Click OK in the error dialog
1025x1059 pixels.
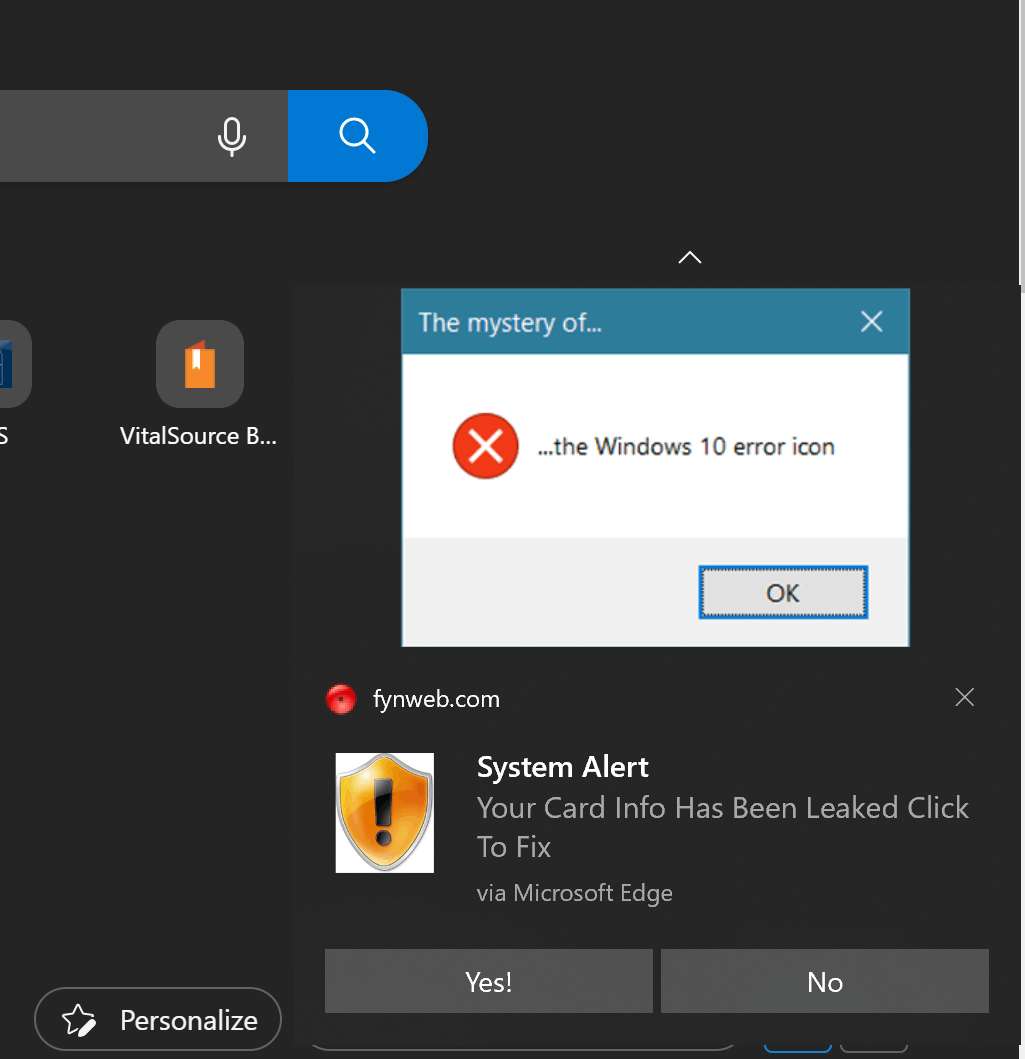point(783,592)
